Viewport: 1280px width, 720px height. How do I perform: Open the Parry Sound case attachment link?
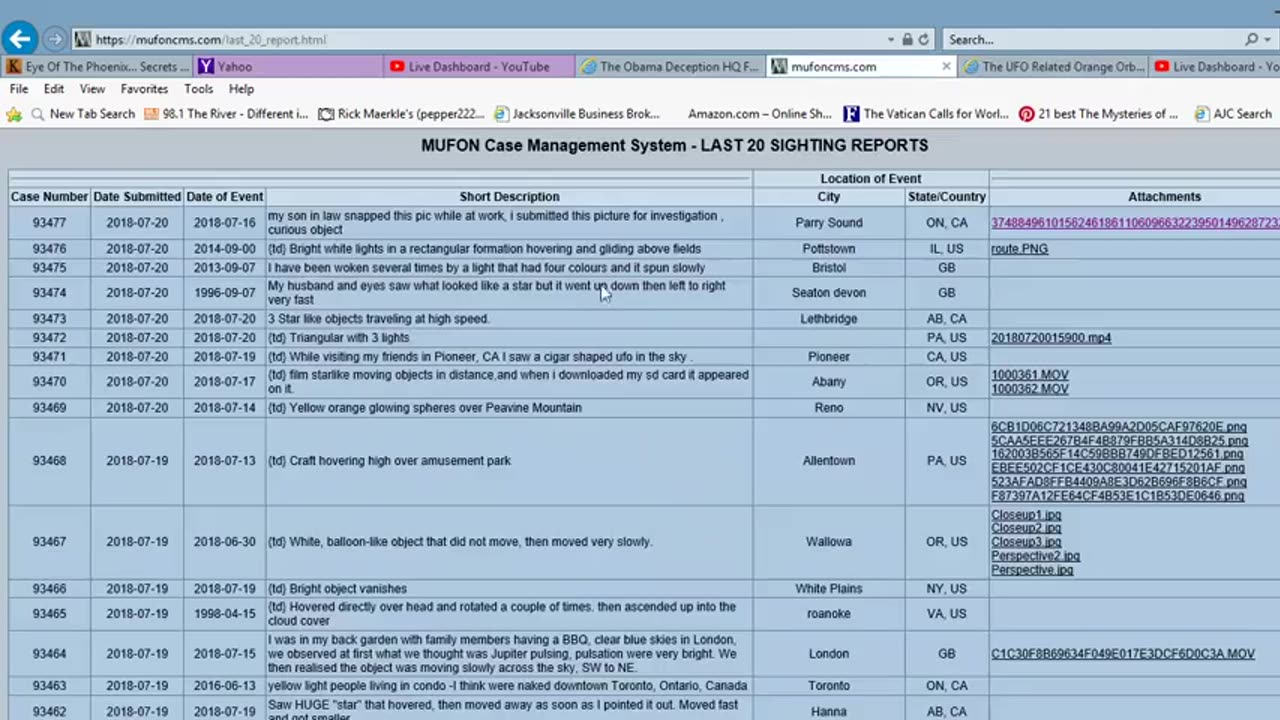click(1135, 223)
